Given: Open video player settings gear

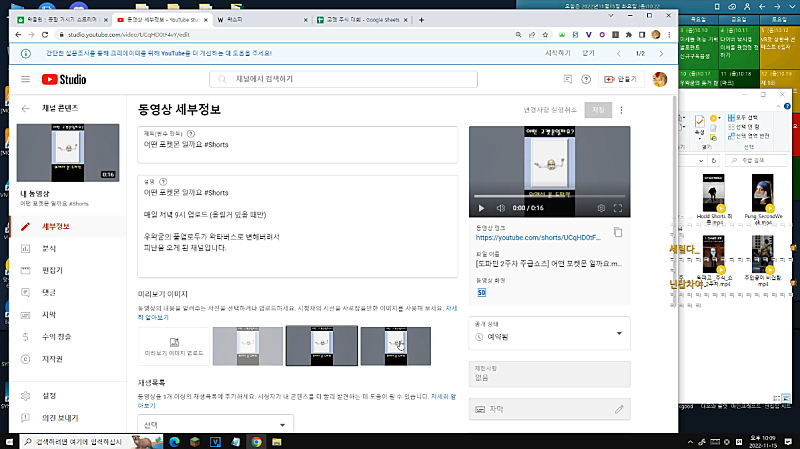Looking at the screenshot, I should click(x=601, y=208).
